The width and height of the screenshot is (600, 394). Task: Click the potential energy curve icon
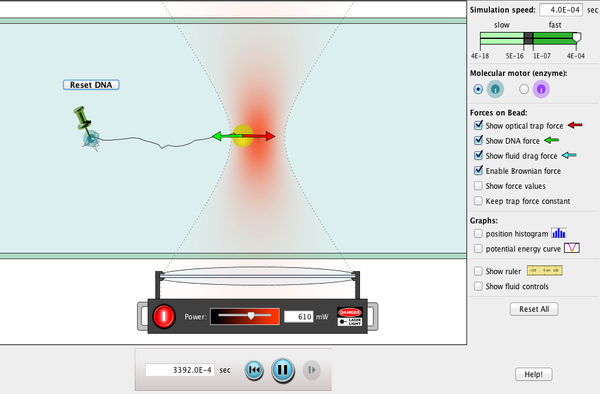(572, 248)
